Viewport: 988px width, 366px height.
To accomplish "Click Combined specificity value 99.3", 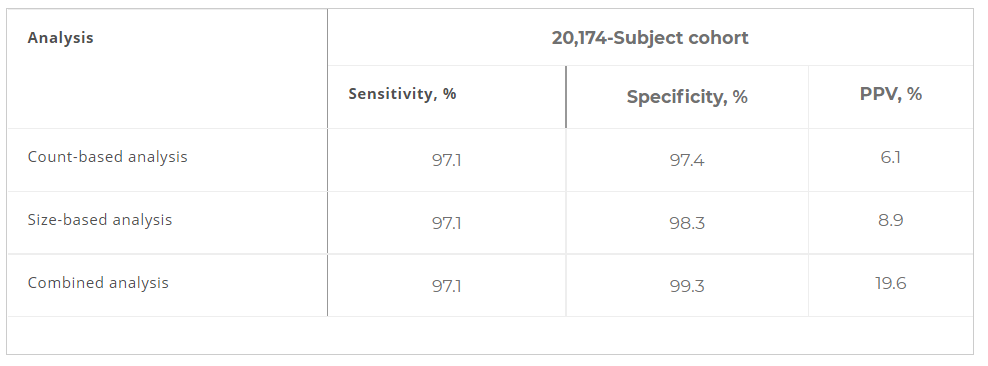I will coord(687,286).
